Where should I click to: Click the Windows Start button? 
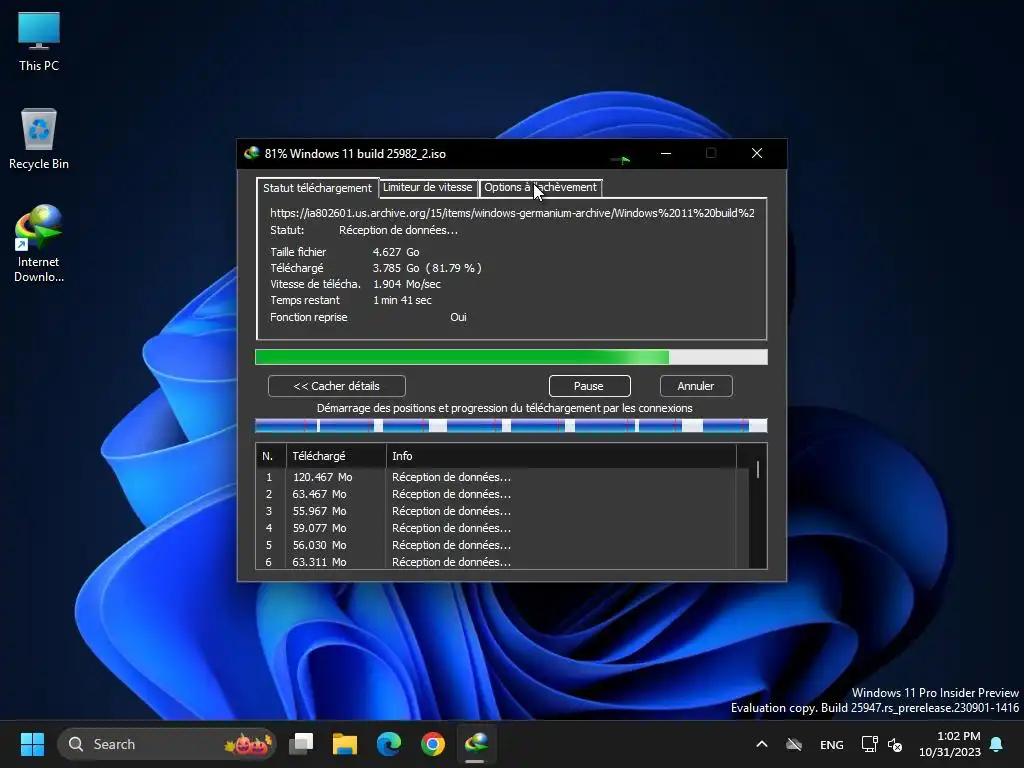click(x=32, y=744)
